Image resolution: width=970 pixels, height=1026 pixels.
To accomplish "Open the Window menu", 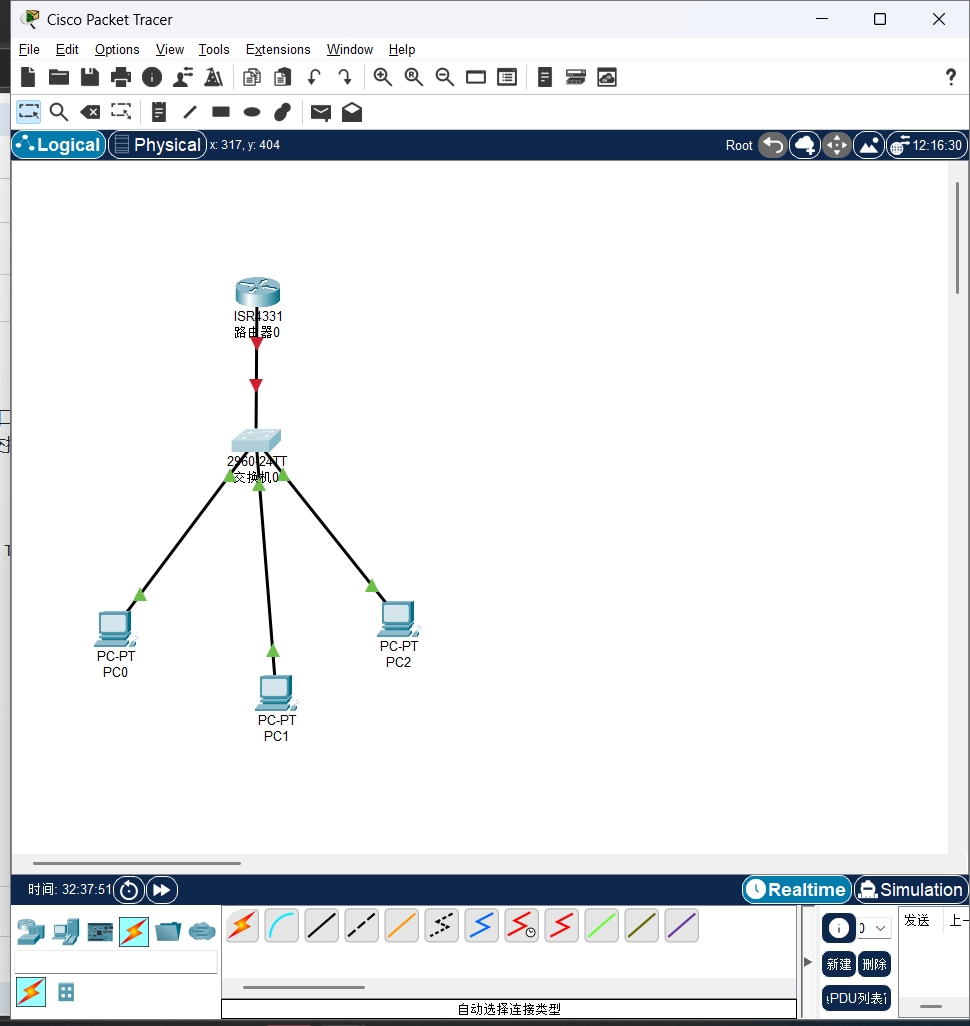I will [350, 50].
